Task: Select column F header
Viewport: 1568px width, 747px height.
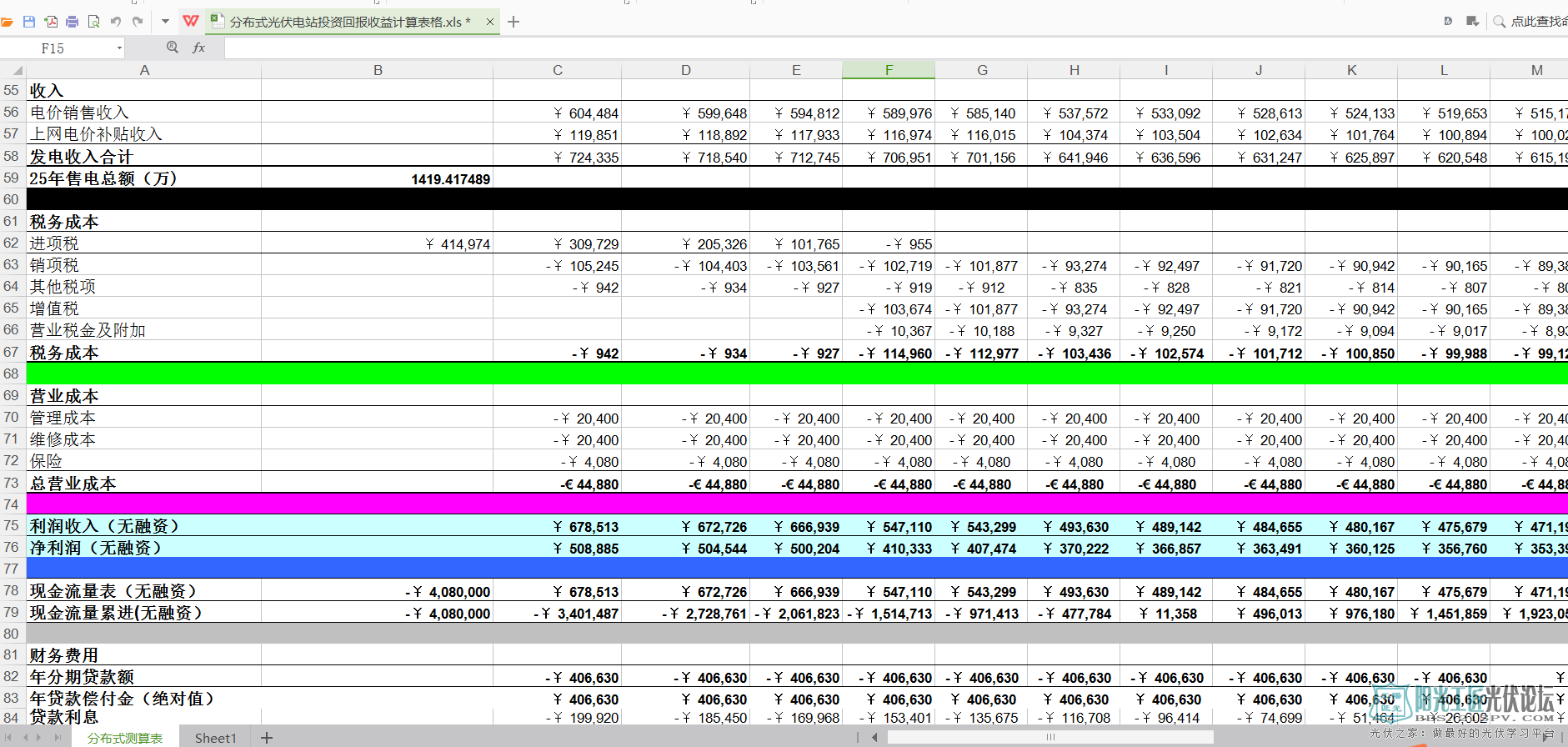Action: click(889, 70)
